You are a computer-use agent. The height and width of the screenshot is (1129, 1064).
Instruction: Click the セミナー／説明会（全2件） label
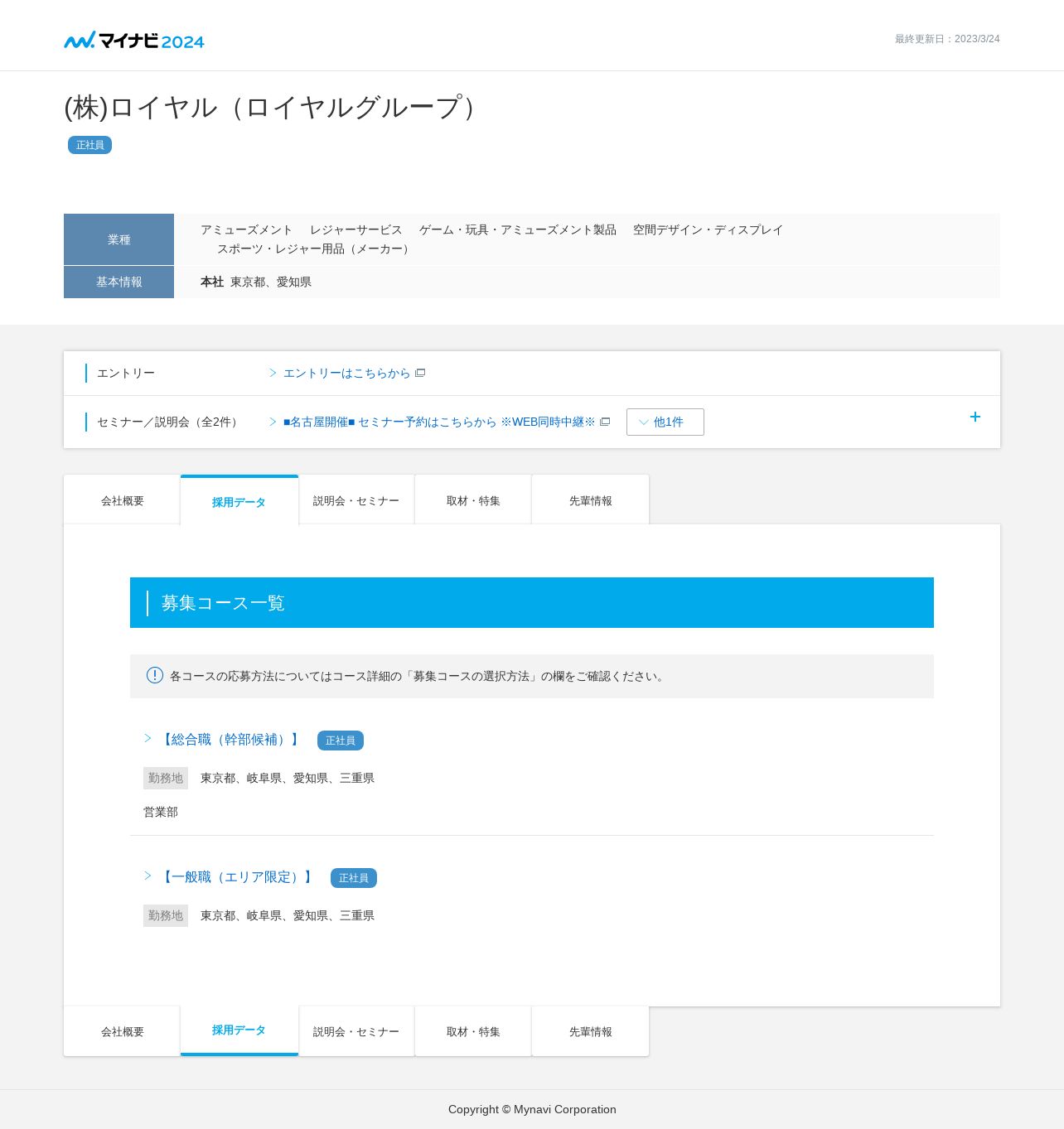tap(170, 422)
